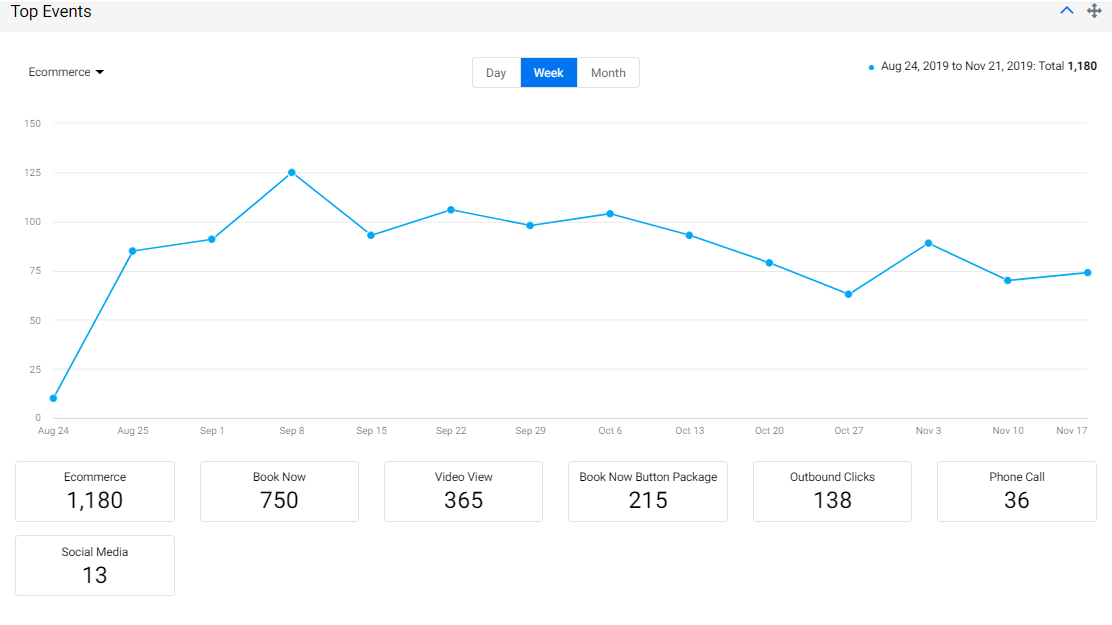The image size is (1112, 625).
Task: Select the Week view tab
Action: point(549,73)
